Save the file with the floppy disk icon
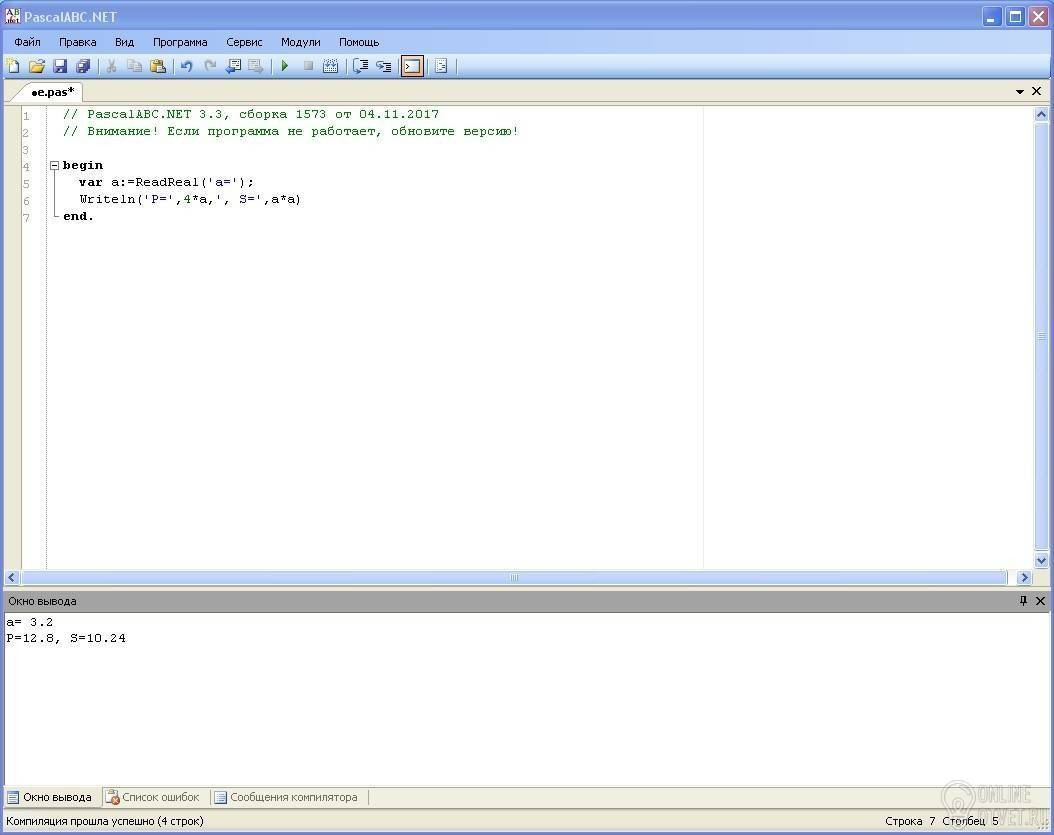 pyautogui.click(x=60, y=66)
